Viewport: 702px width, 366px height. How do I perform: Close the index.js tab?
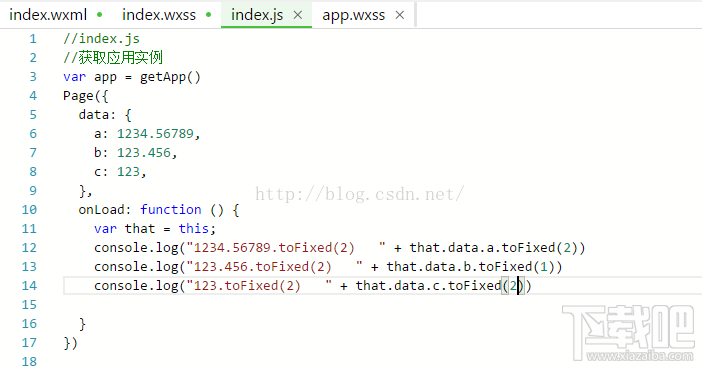tap(298, 15)
